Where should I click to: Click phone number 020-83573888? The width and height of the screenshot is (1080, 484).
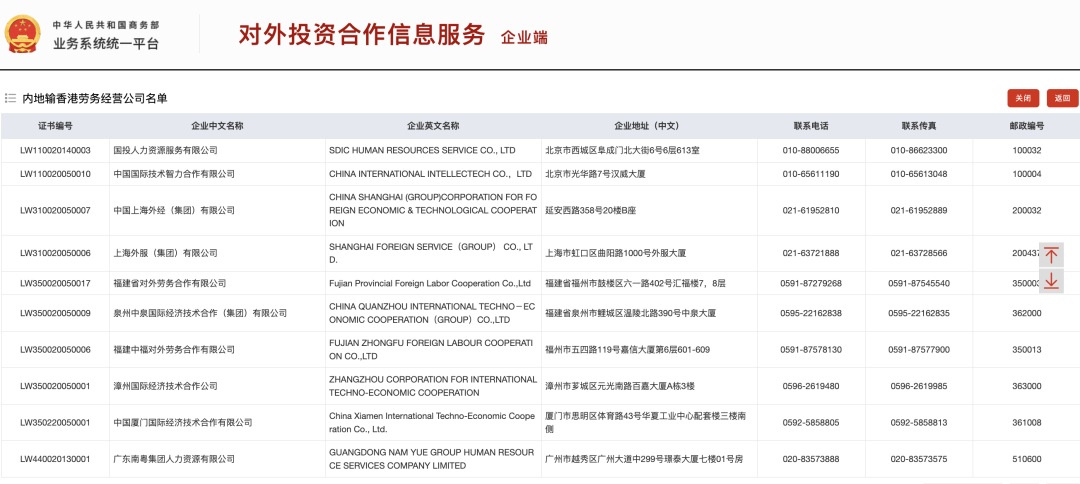coord(810,459)
